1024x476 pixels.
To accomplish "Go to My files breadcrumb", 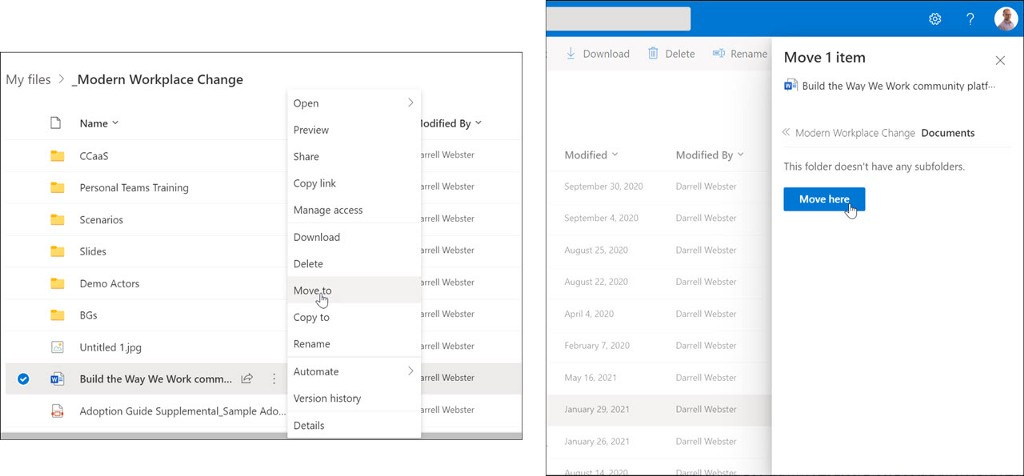I will (28, 80).
